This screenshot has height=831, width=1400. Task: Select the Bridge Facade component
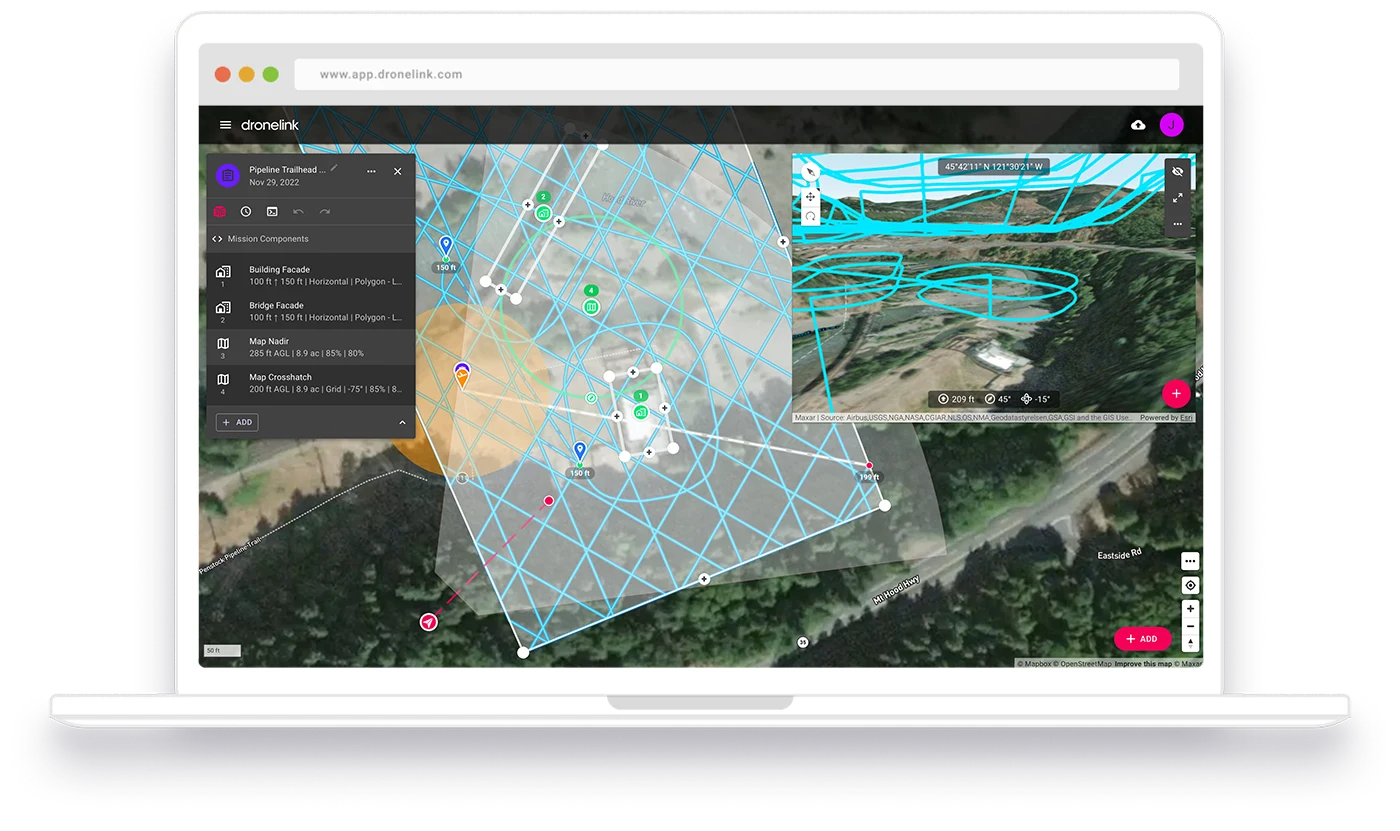point(311,311)
